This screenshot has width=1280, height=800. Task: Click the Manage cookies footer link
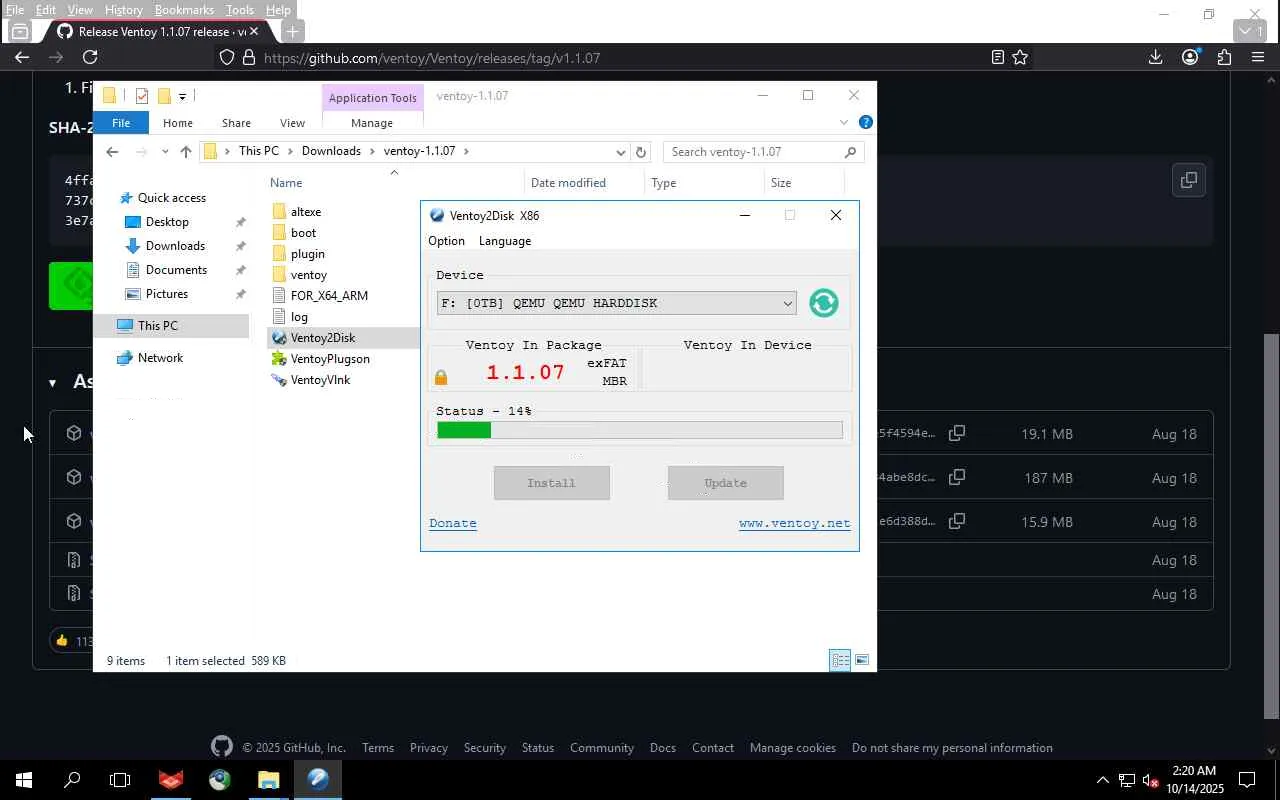point(793,748)
